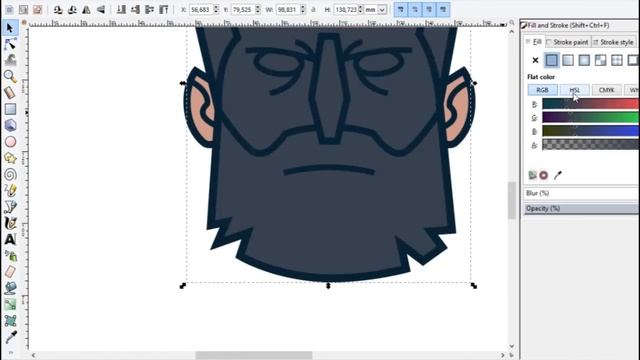Image resolution: width=640 pixels, height=360 pixels.
Task: Choose HSL color mode
Action: pos(575,90)
